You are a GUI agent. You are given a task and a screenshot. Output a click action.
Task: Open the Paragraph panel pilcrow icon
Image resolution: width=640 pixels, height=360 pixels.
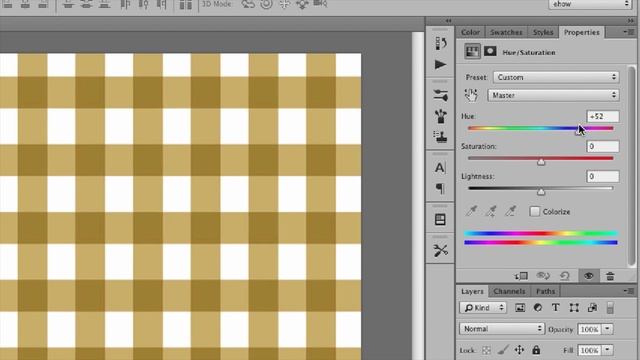(440, 188)
